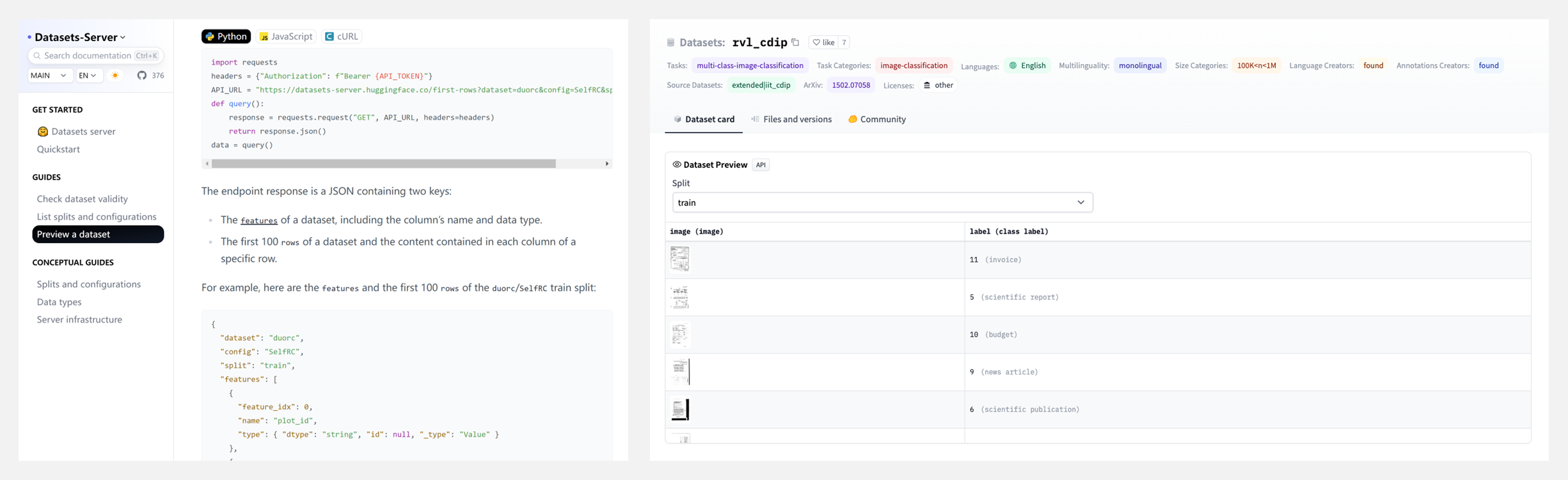
Task: Click the multi-class-image-classification task tag
Action: [x=750, y=65]
